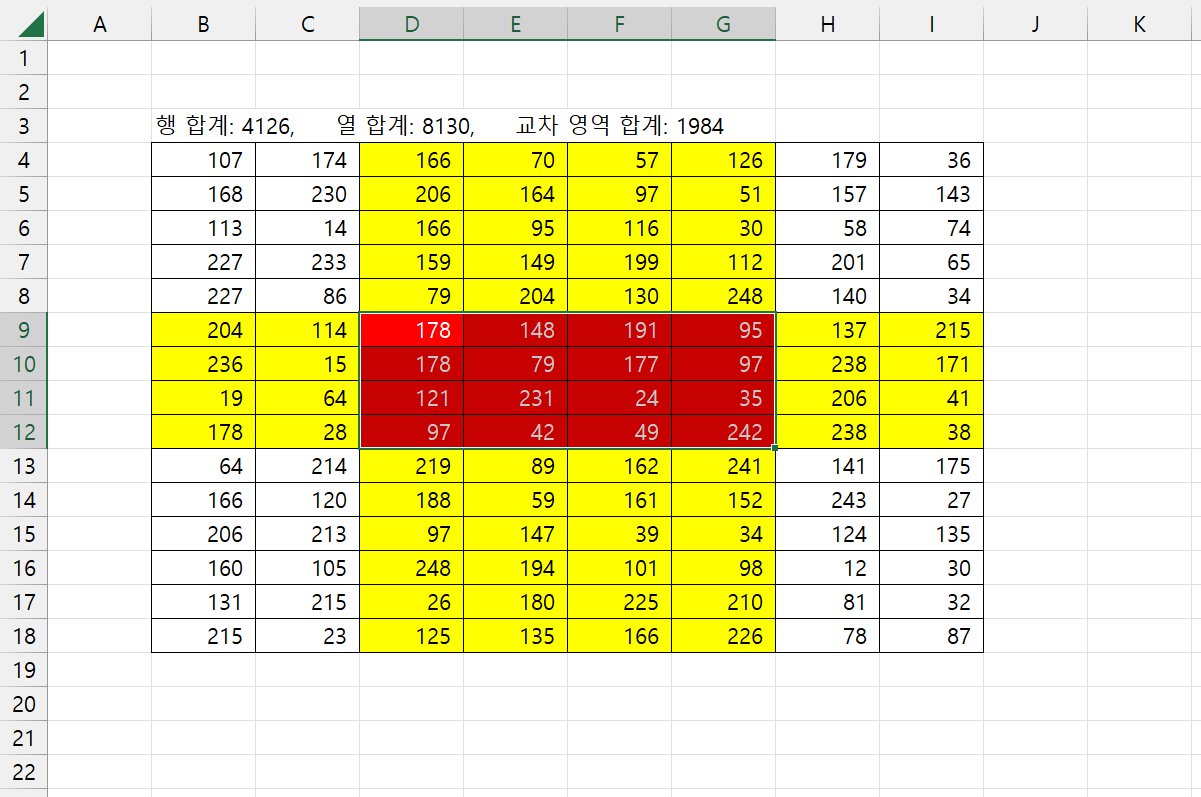Select the row 9 header

pyautogui.click(x=24, y=330)
